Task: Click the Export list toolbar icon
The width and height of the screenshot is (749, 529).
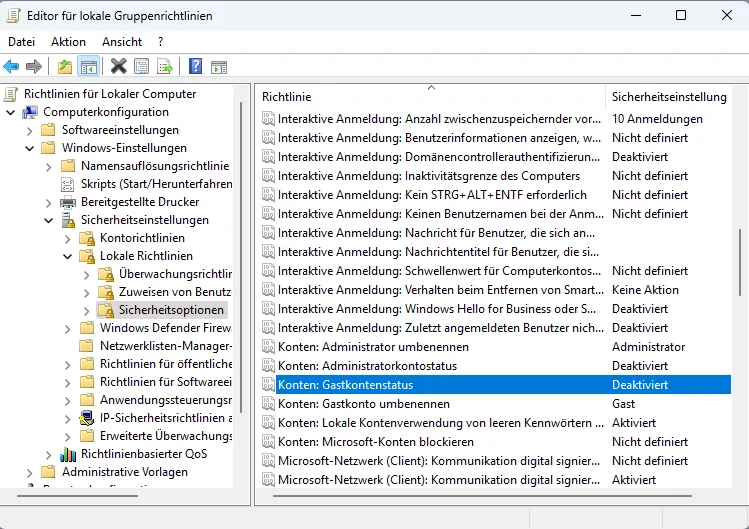Action: click(x=165, y=66)
